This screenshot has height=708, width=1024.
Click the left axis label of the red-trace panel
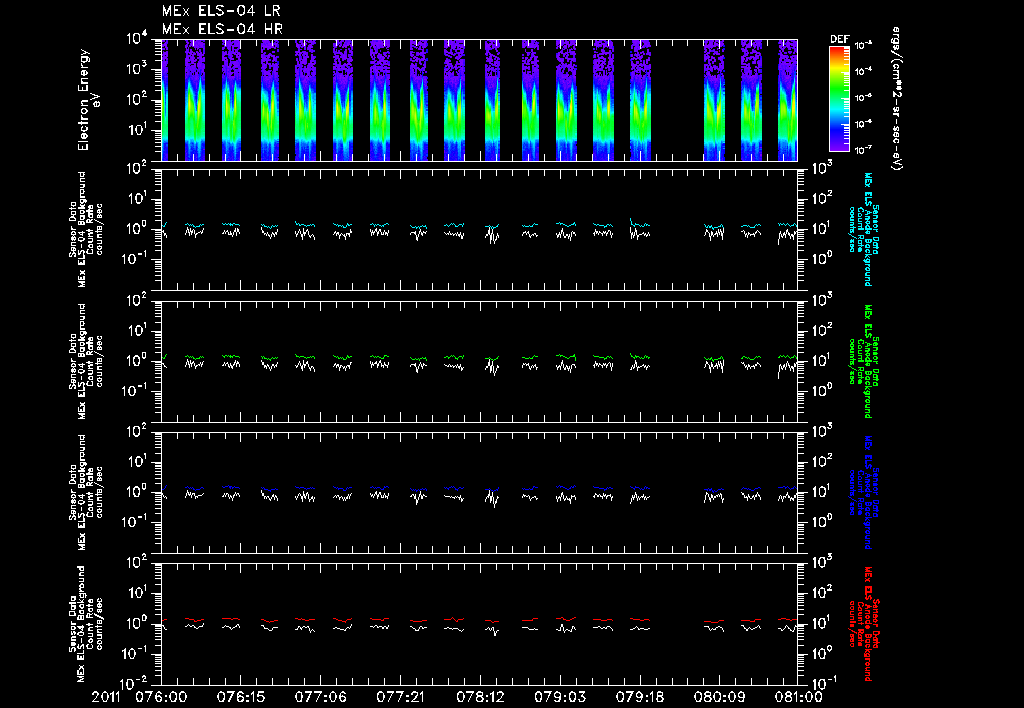(x=86, y=624)
